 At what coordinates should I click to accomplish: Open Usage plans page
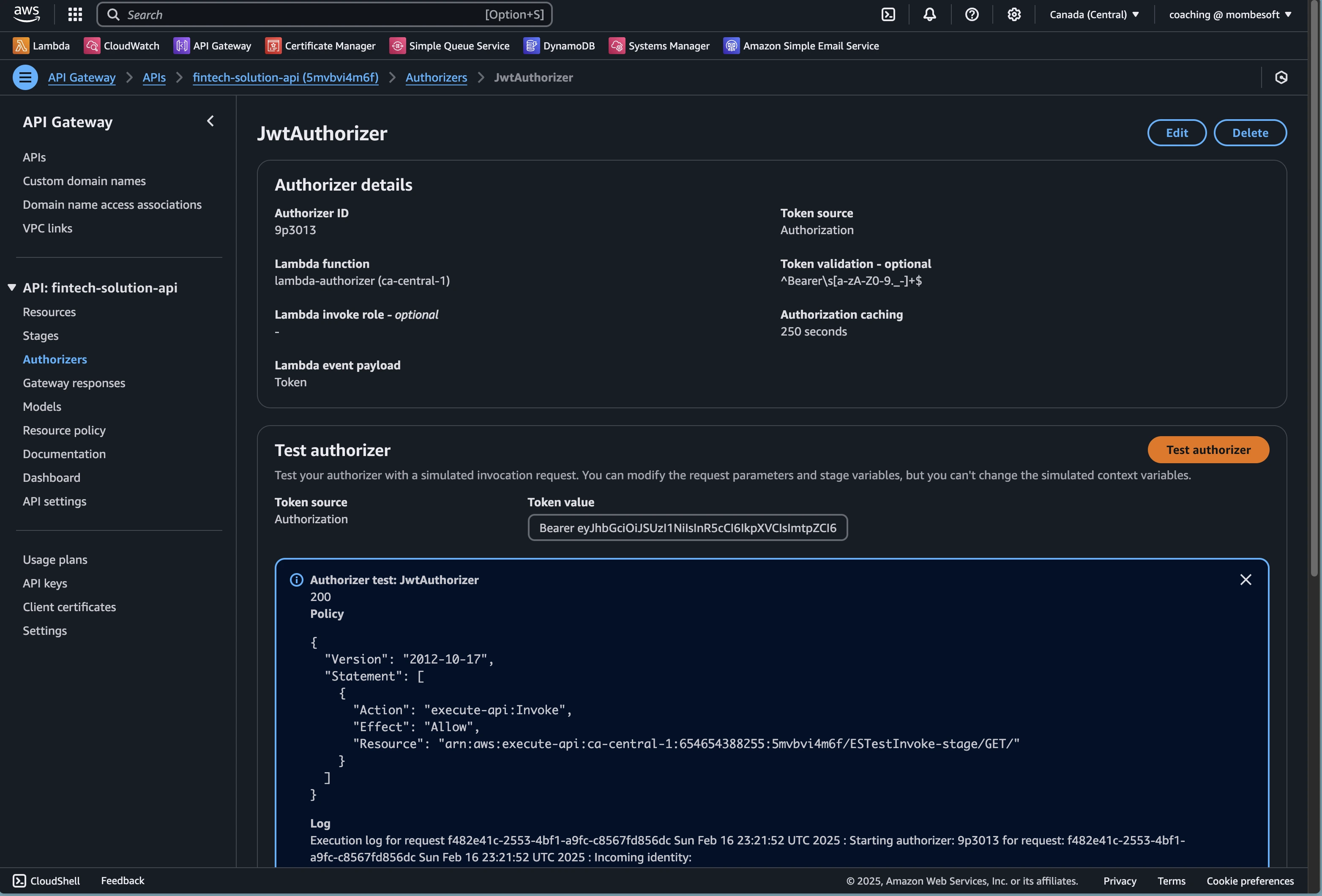pyautogui.click(x=55, y=559)
